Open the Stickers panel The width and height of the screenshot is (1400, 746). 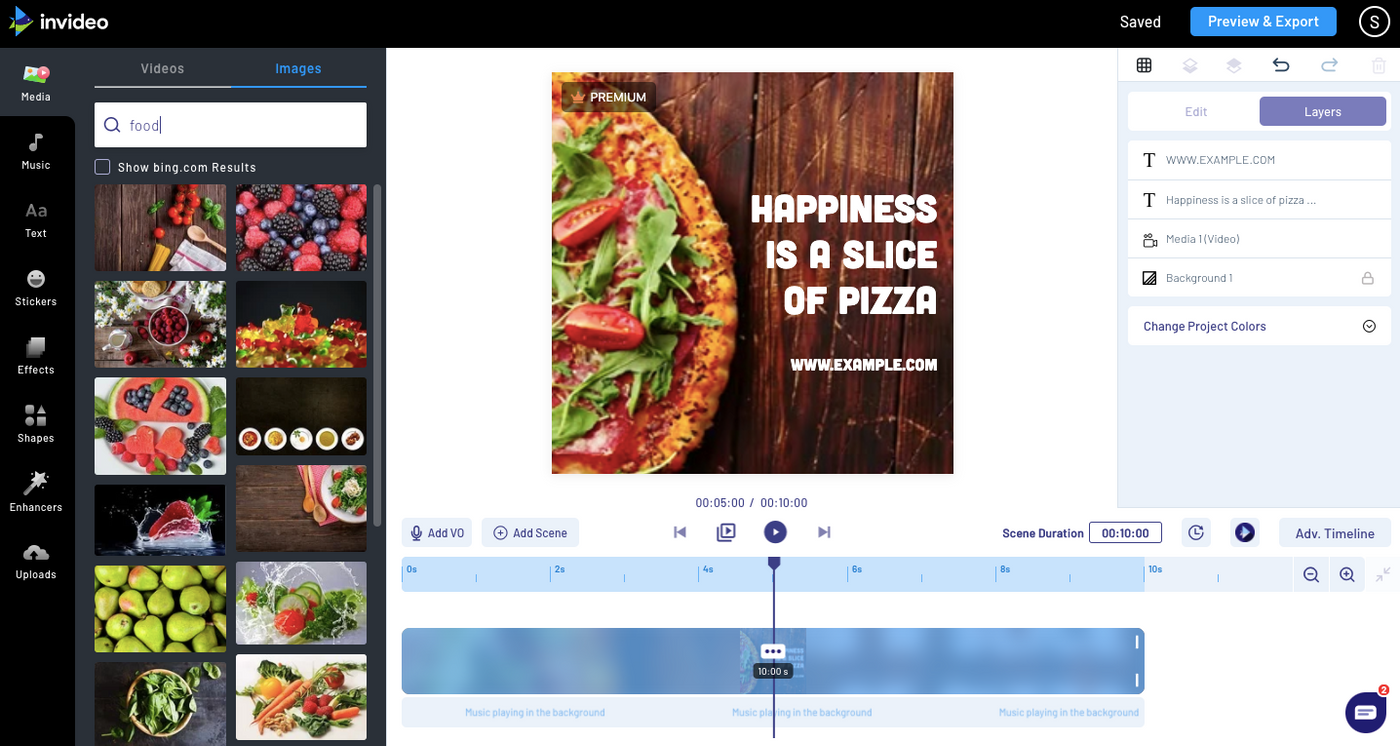[x=35, y=287]
